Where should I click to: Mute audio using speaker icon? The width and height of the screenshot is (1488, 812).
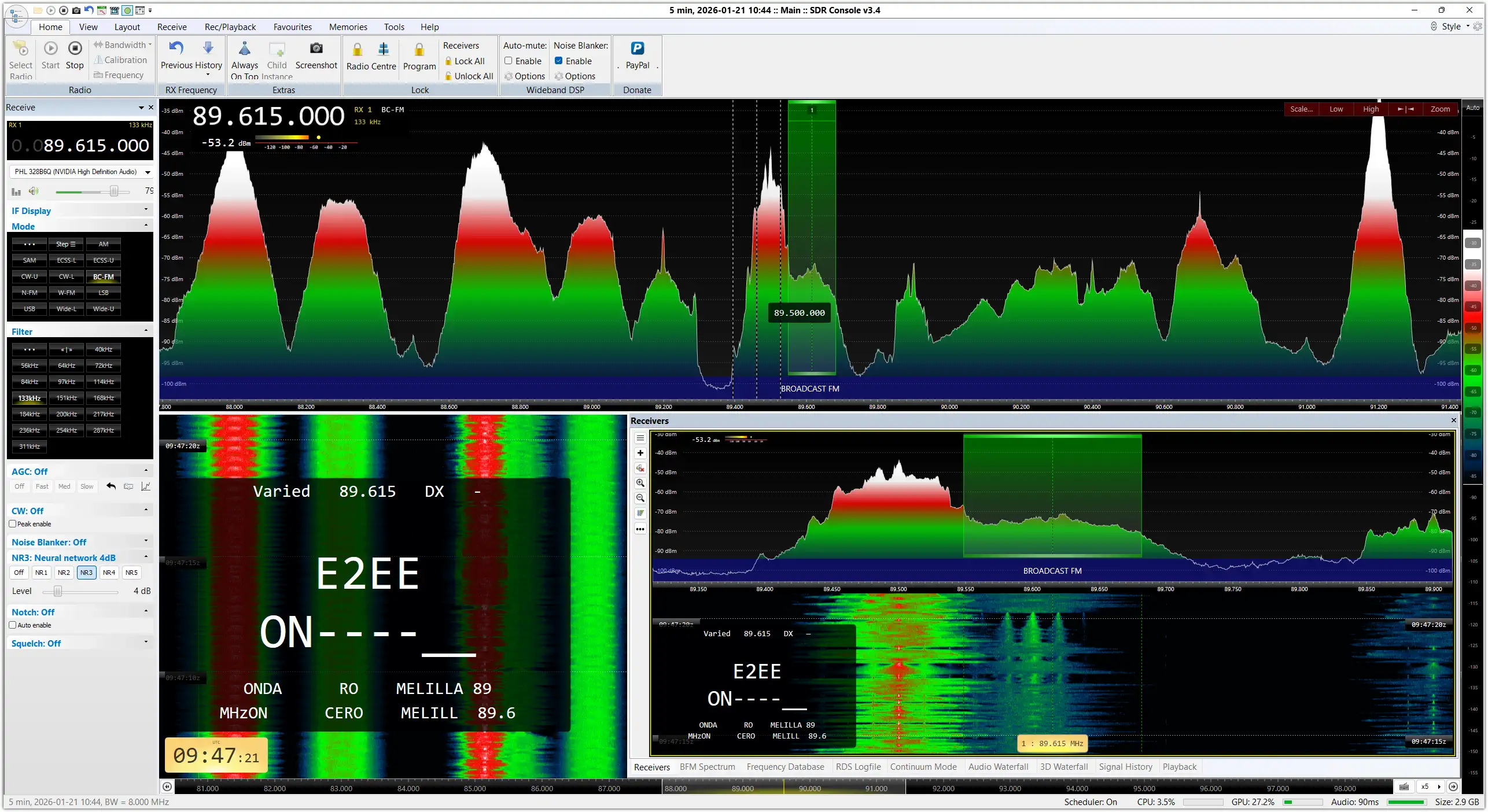click(x=34, y=191)
